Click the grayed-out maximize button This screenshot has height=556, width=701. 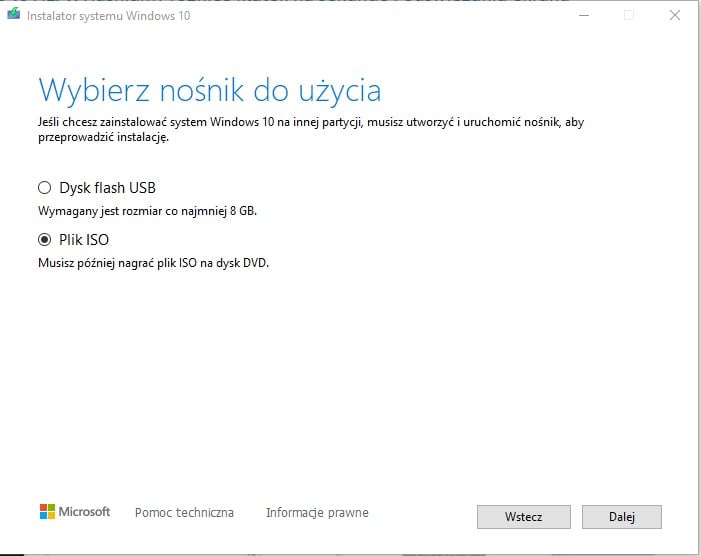[x=629, y=15]
